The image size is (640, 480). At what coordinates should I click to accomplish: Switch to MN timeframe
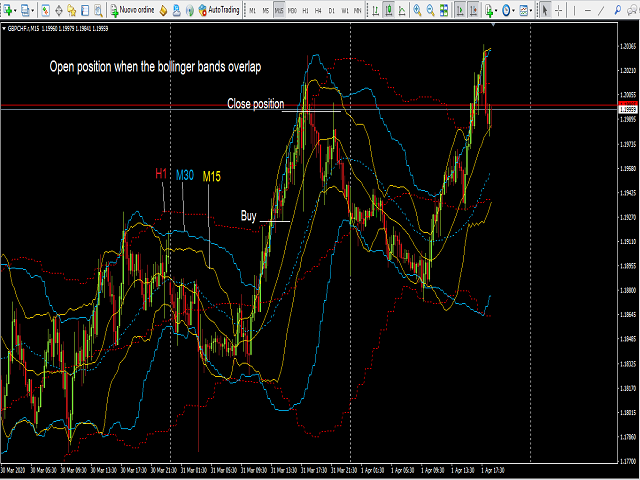pyautogui.click(x=358, y=11)
